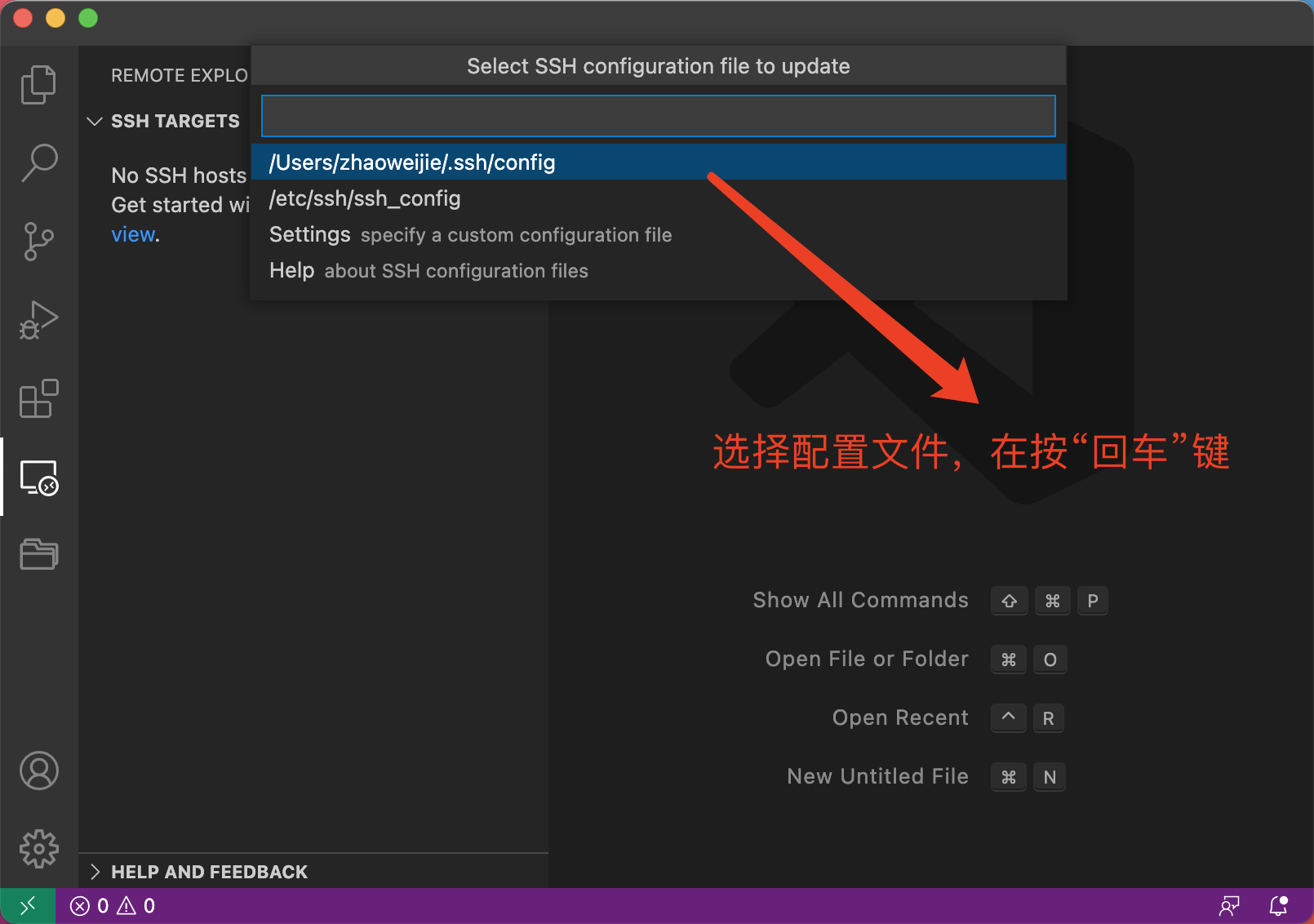Open the Accounts icon
1314x924 pixels.
point(38,771)
